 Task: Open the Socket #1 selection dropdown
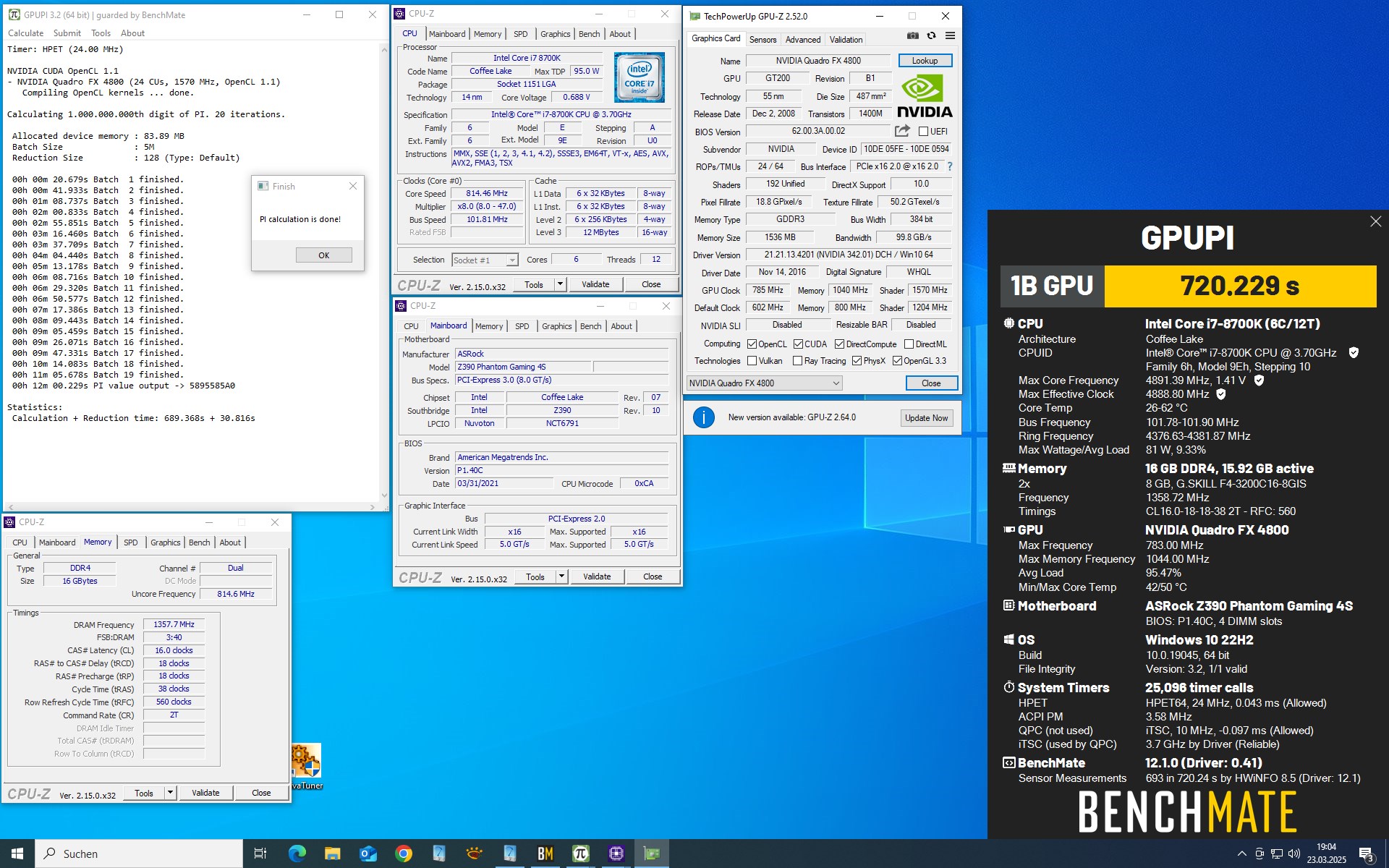pos(485,260)
